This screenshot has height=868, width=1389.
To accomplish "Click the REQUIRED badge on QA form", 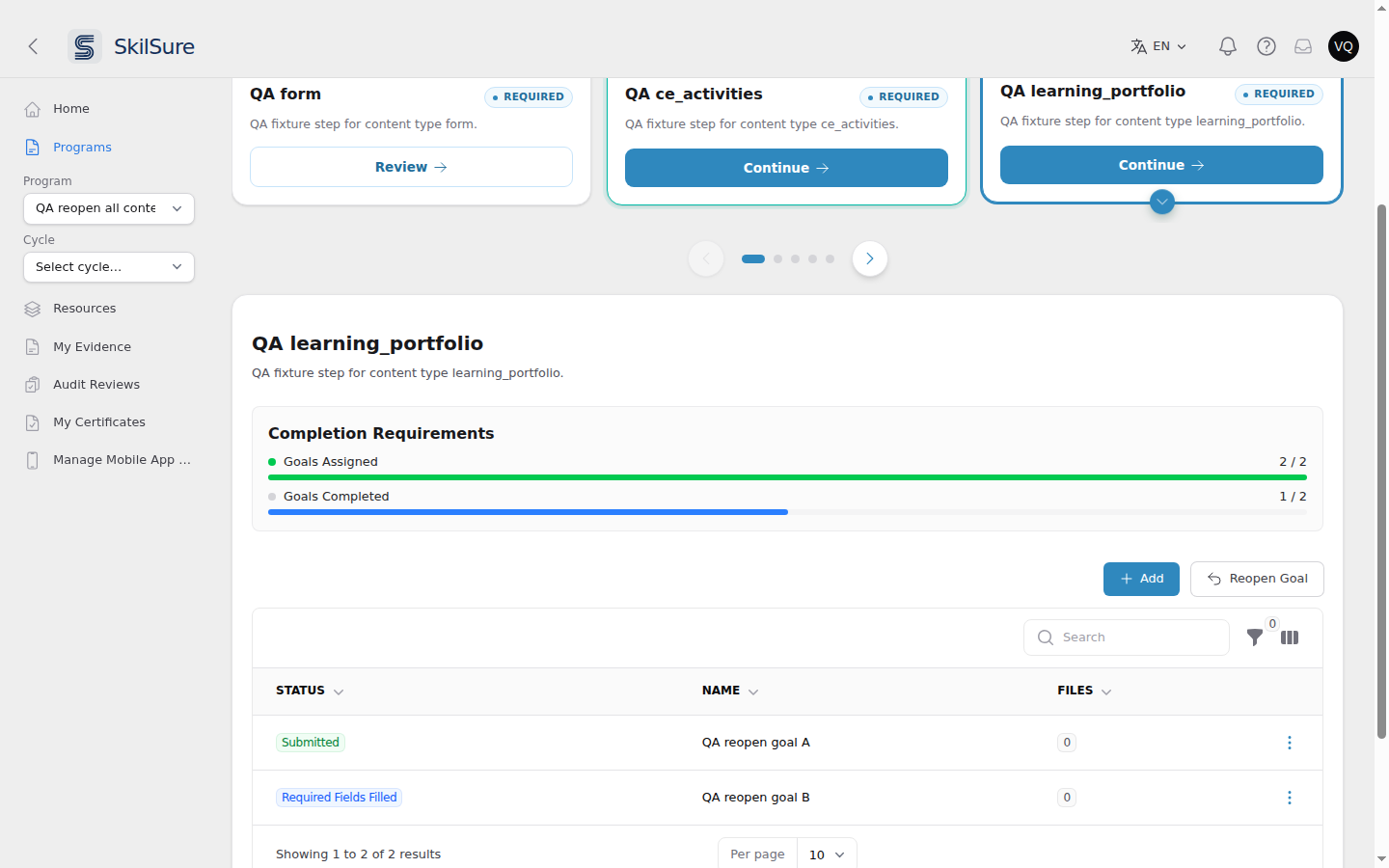I will 529,97.
